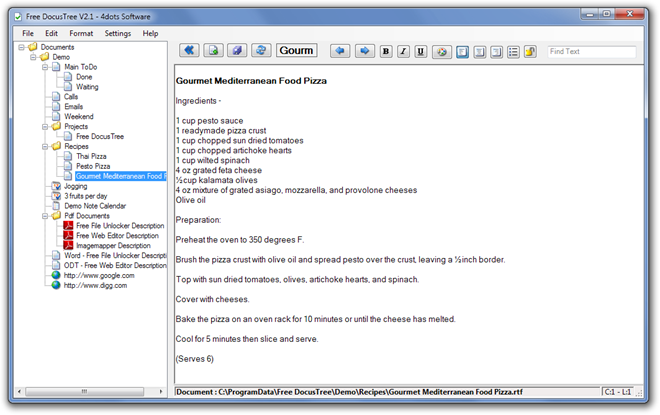Collapse the Pdf Documents folder
660x415 pixels.
tap(45, 216)
